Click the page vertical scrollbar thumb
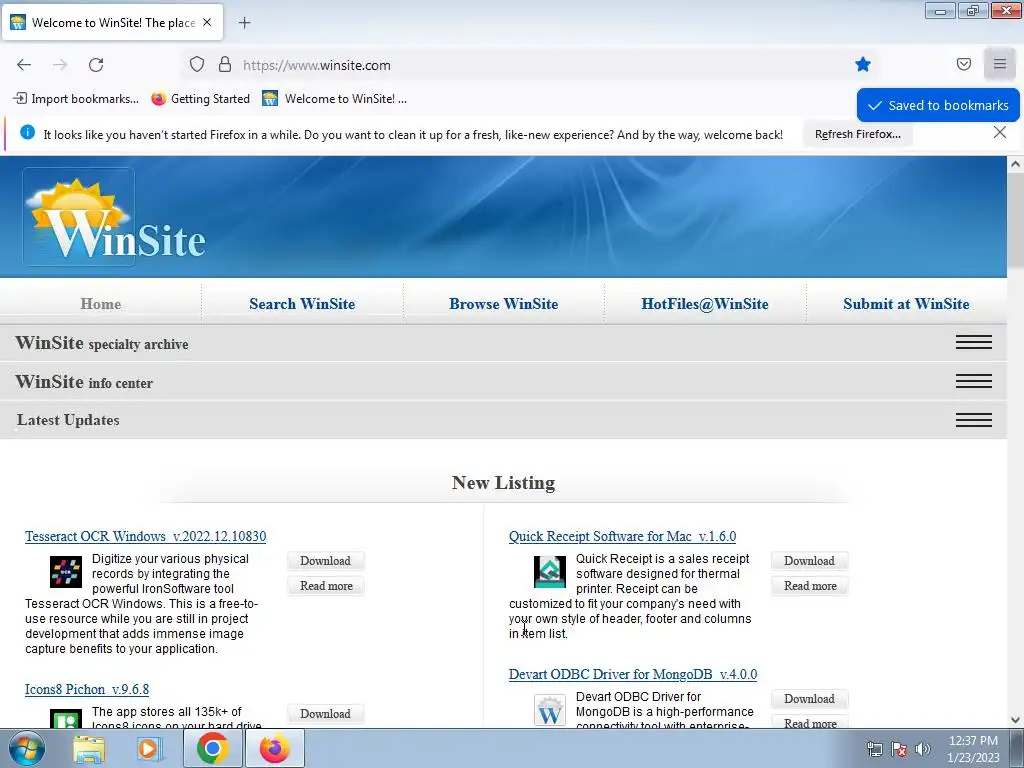Screen dimensions: 1024x768 click(1016, 221)
